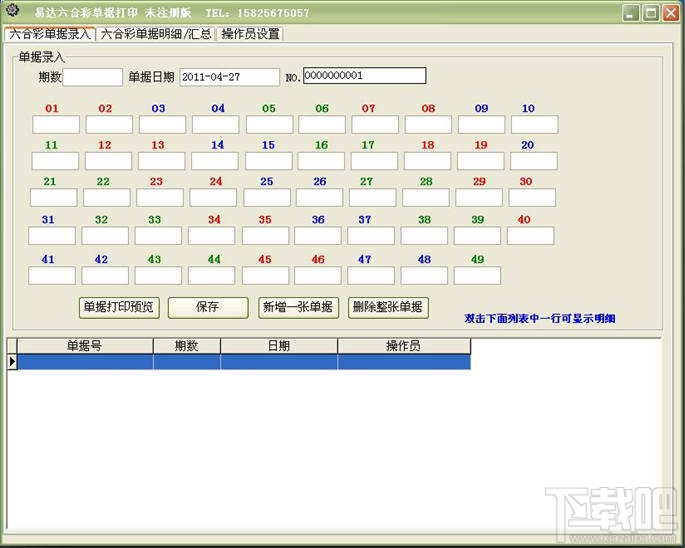Click 新增一张单据 button

pyautogui.click(x=298, y=308)
